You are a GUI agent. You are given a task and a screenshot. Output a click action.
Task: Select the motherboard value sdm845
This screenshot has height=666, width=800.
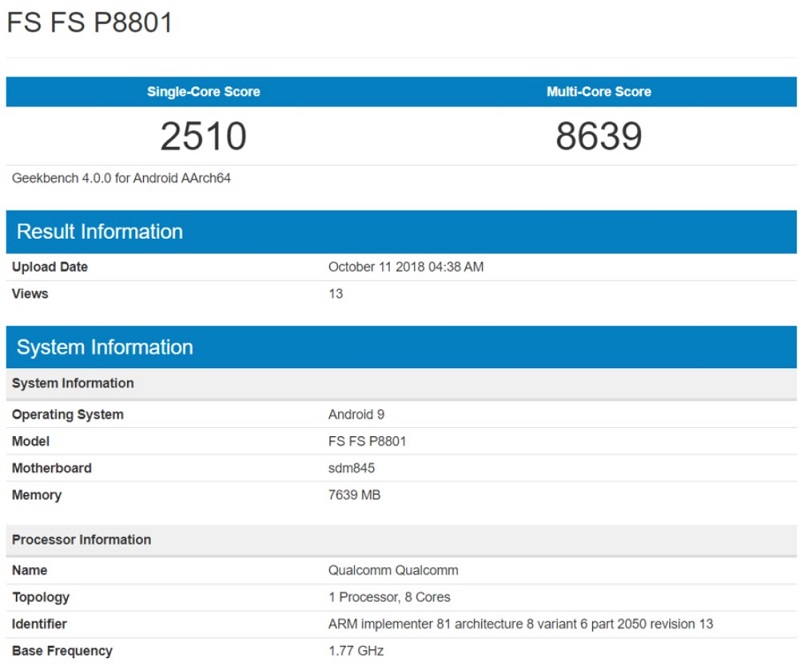point(352,468)
